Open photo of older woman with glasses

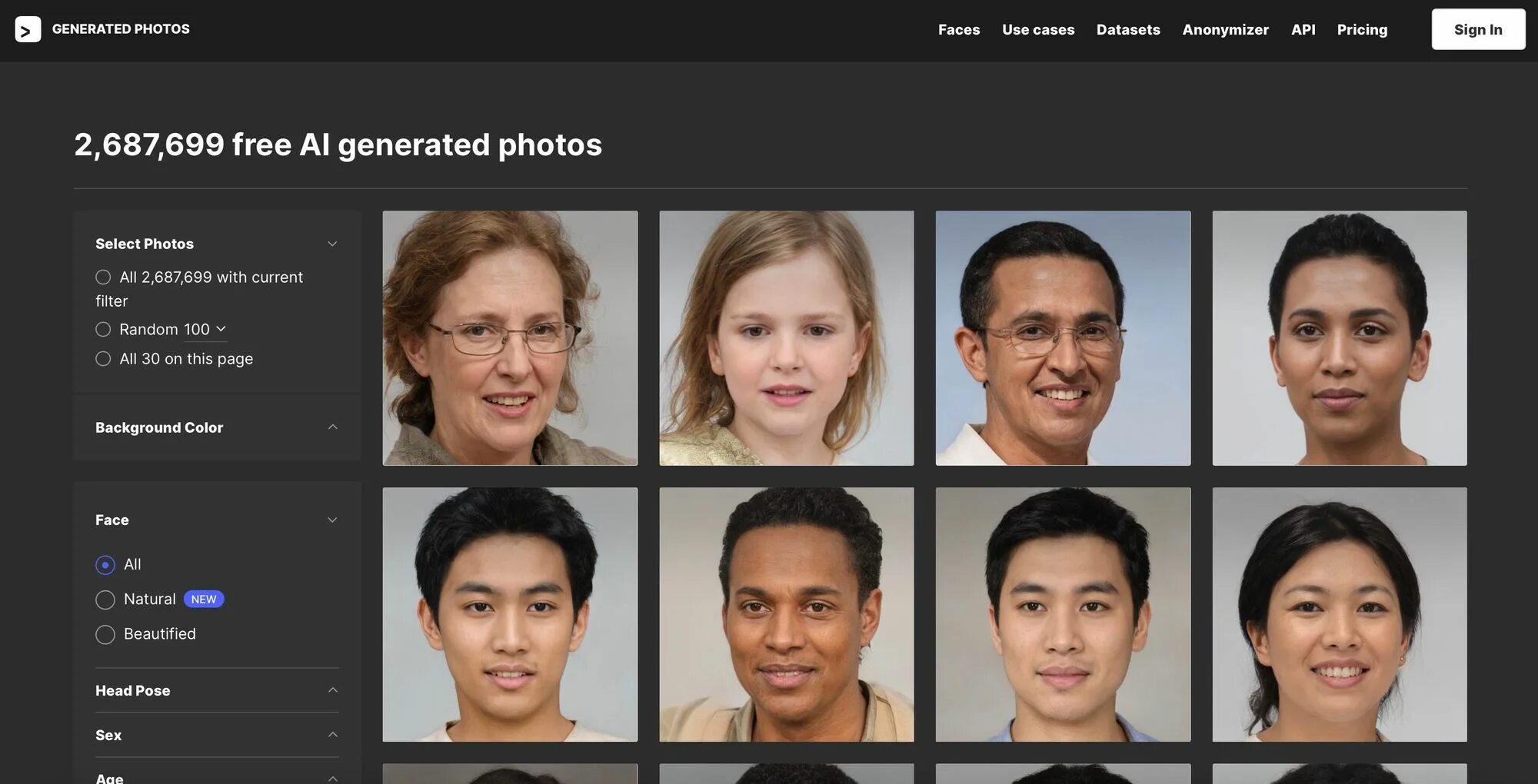tap(510, 338)
